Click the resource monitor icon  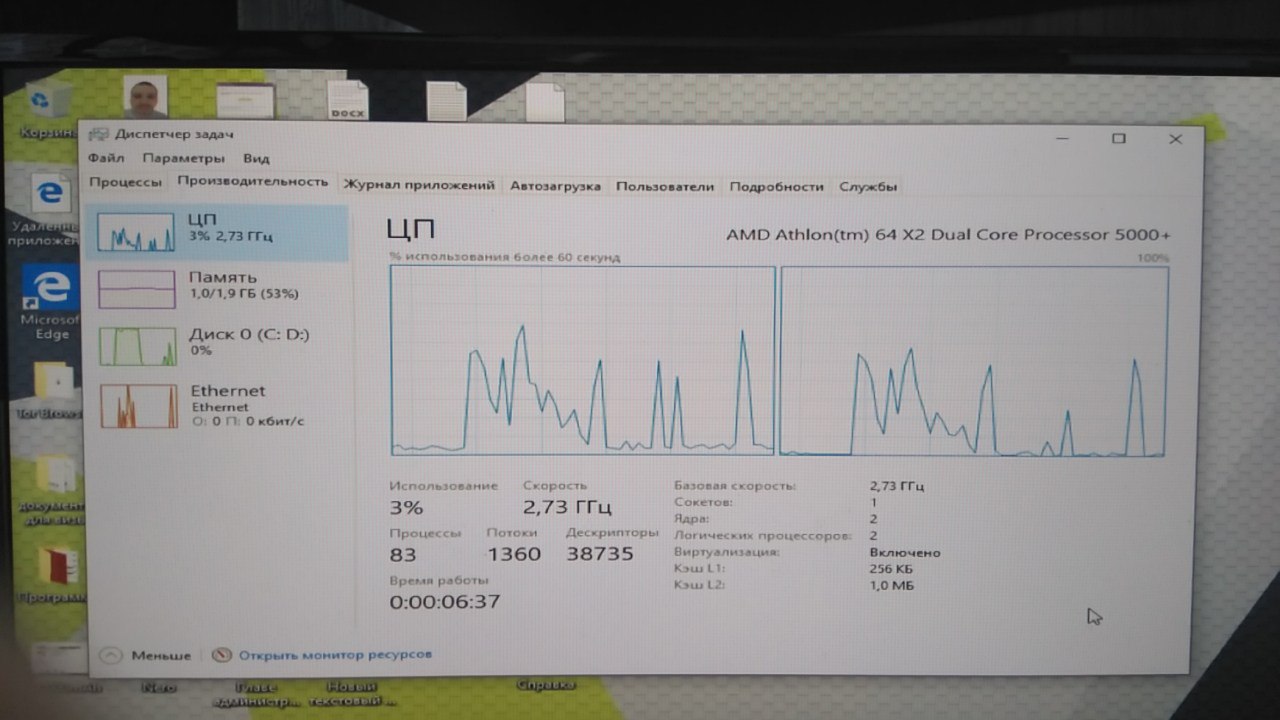point(221,655)
